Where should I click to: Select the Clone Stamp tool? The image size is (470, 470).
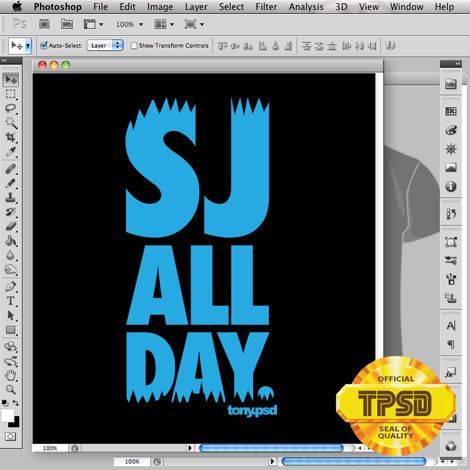[x=11, y=198]
